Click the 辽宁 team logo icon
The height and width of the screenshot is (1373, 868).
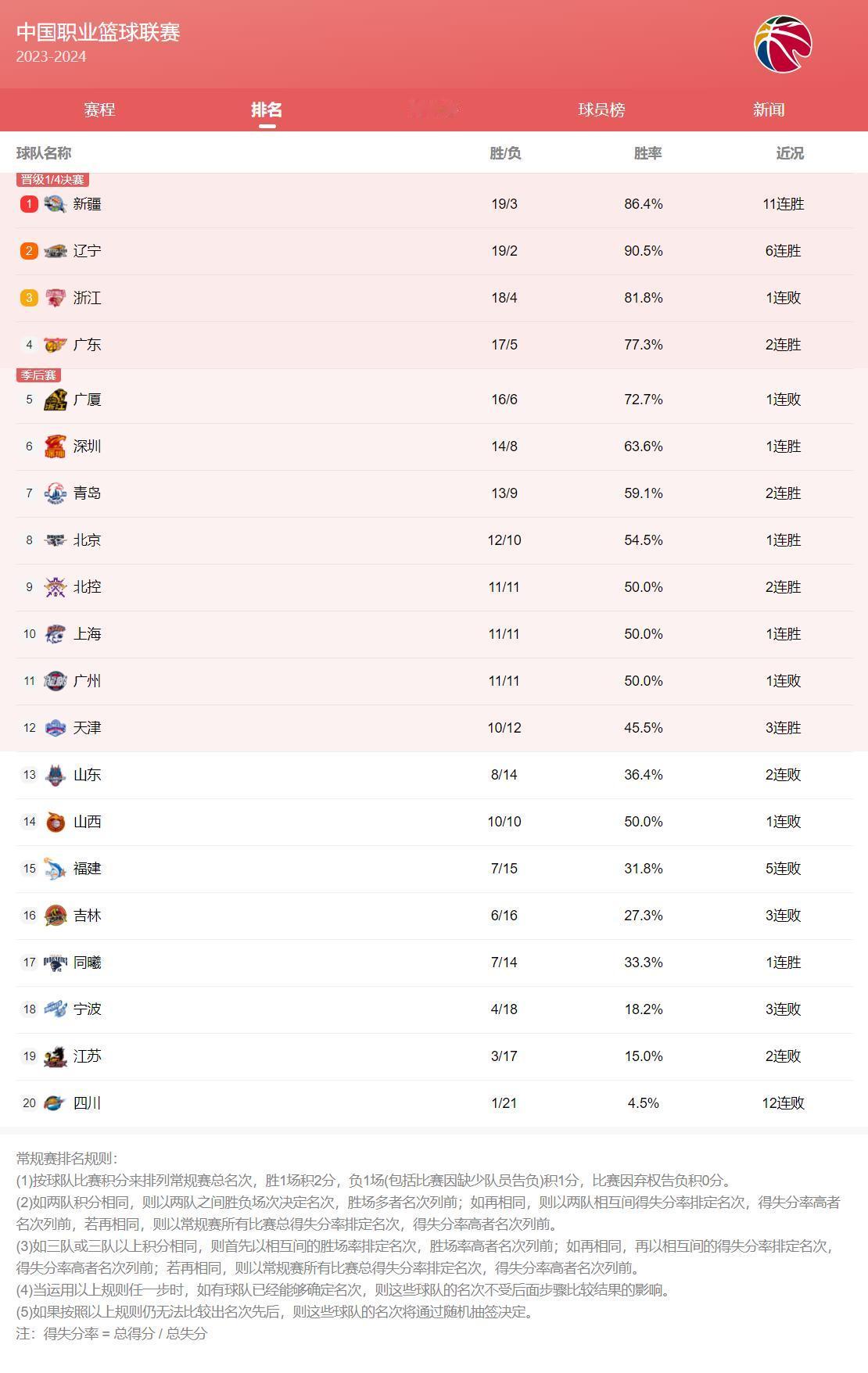(55, 251)
